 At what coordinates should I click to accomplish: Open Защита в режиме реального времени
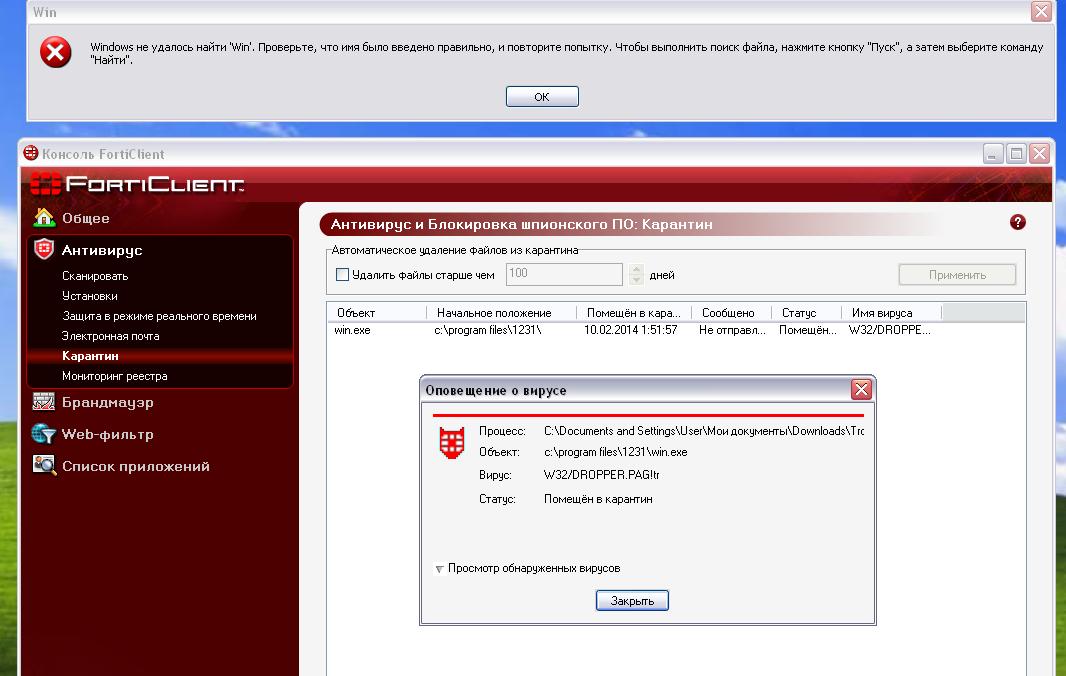tap(159, 316)
